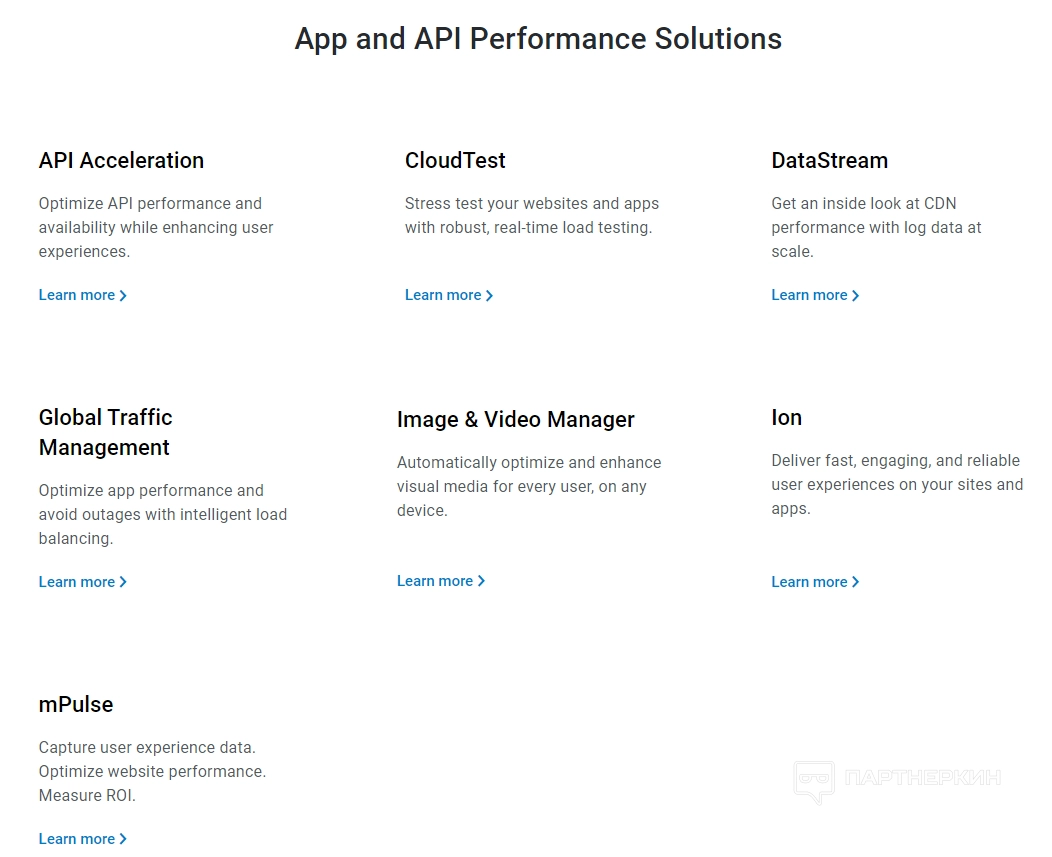Click chevron arrow for Global Traffic Management
Screen dimensions: 1052x857
(x=123, y=582)
